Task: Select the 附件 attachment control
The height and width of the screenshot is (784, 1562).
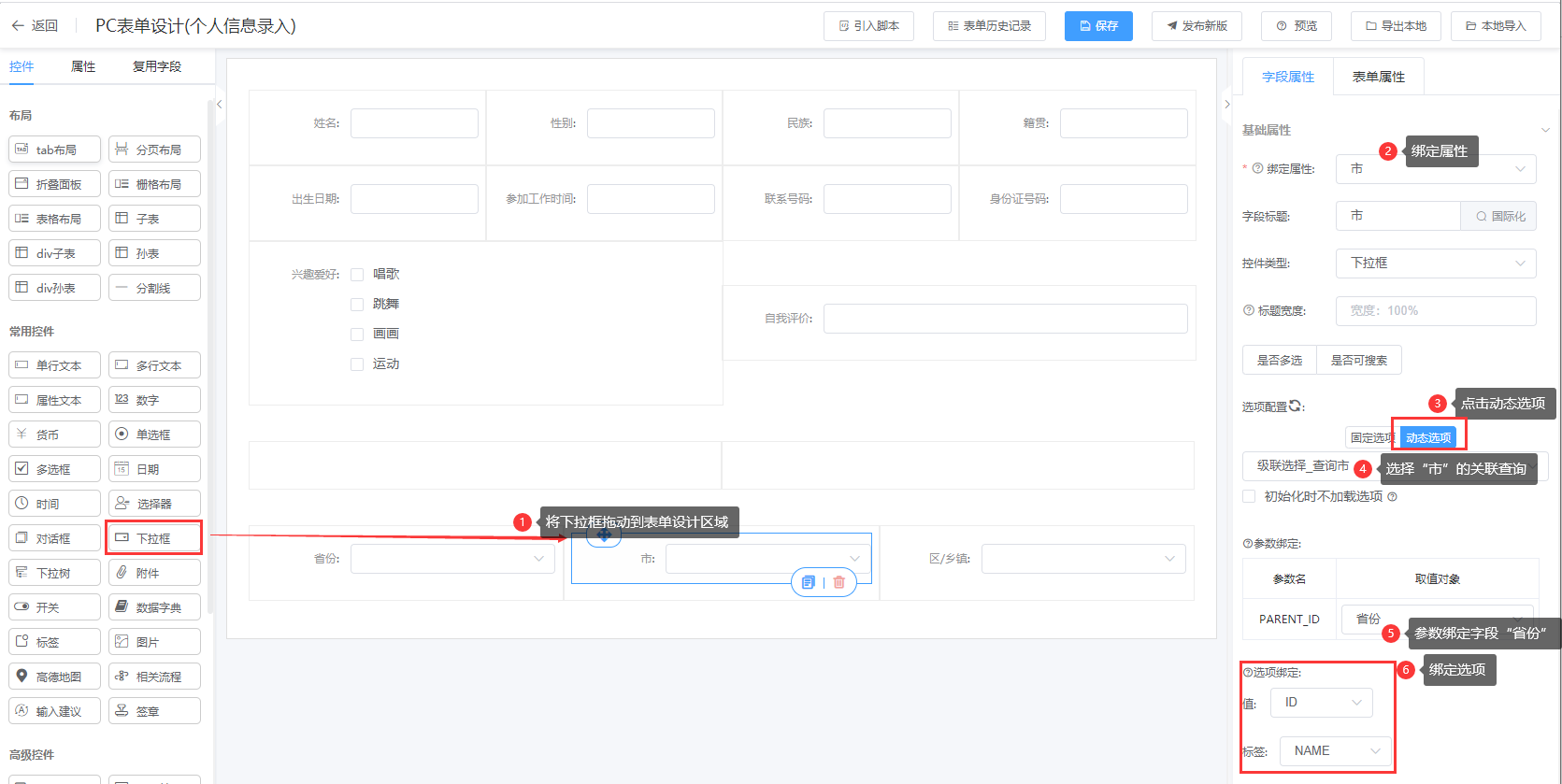Action: pos(154,573)
